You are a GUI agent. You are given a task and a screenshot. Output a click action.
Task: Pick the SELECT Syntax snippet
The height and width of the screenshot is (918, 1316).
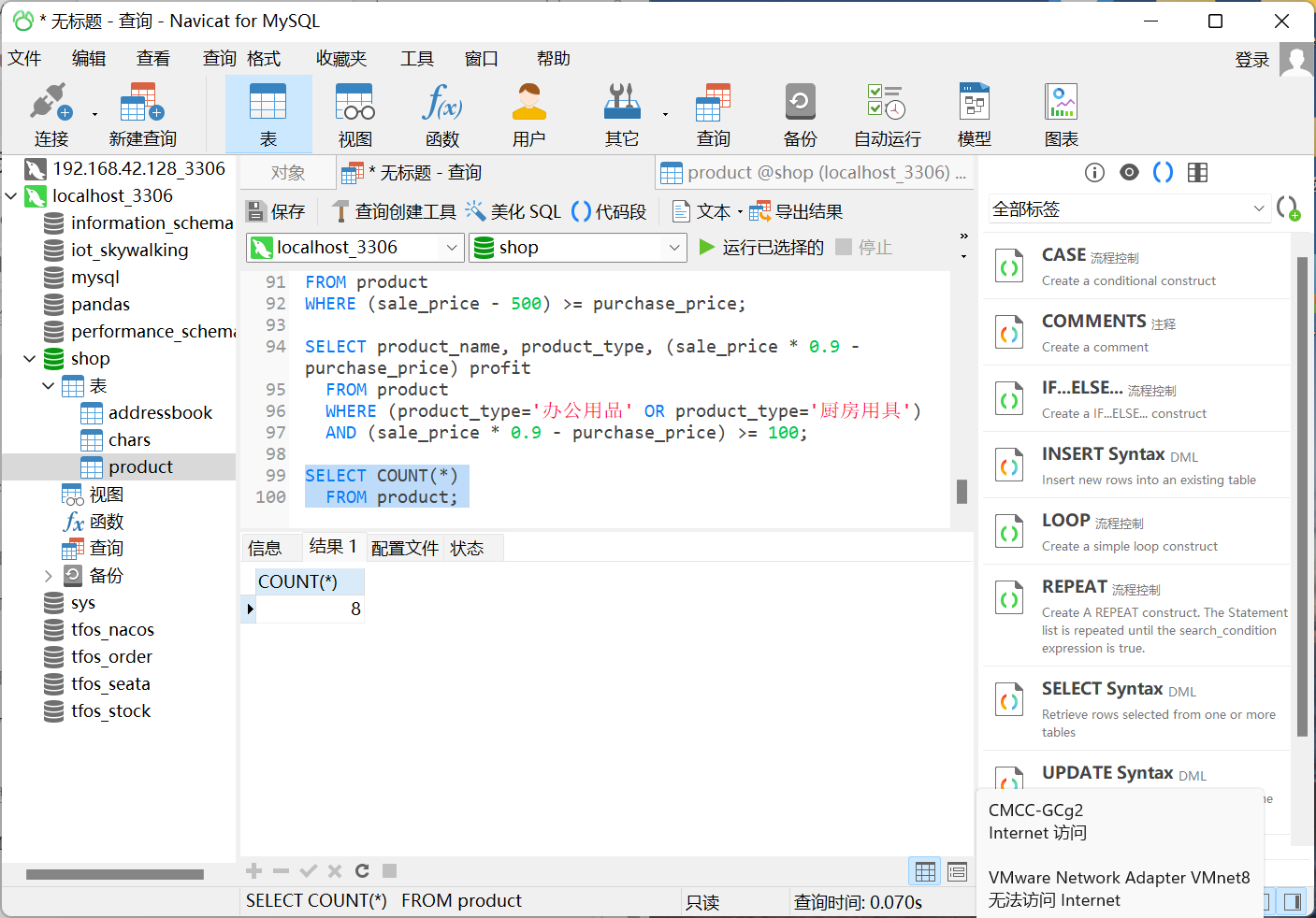click(x=1136, y=709)
